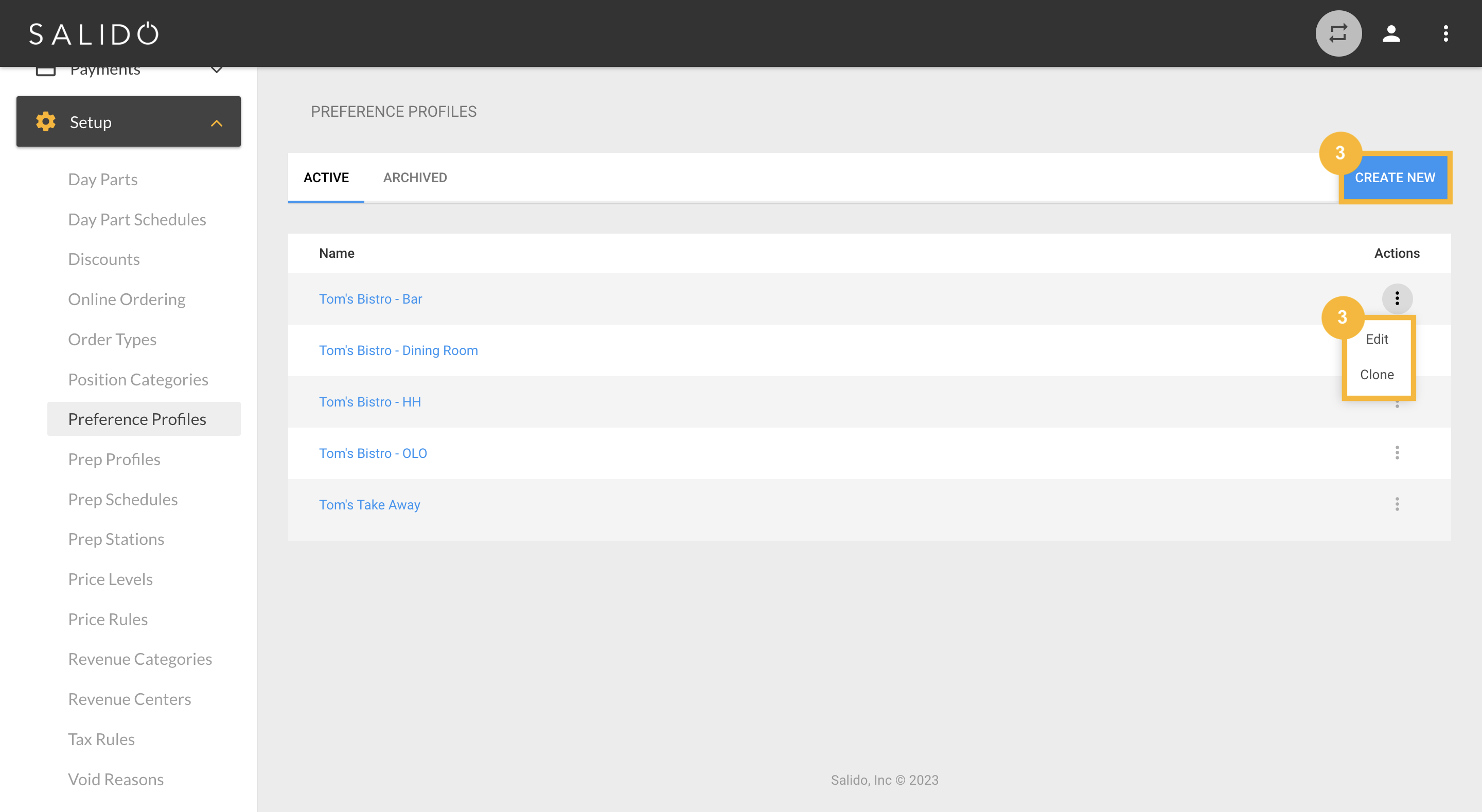The width and height of the screenshot is (1482, 812).
Task: Select Position Categories in sidebar
Action: click(138, 379)
